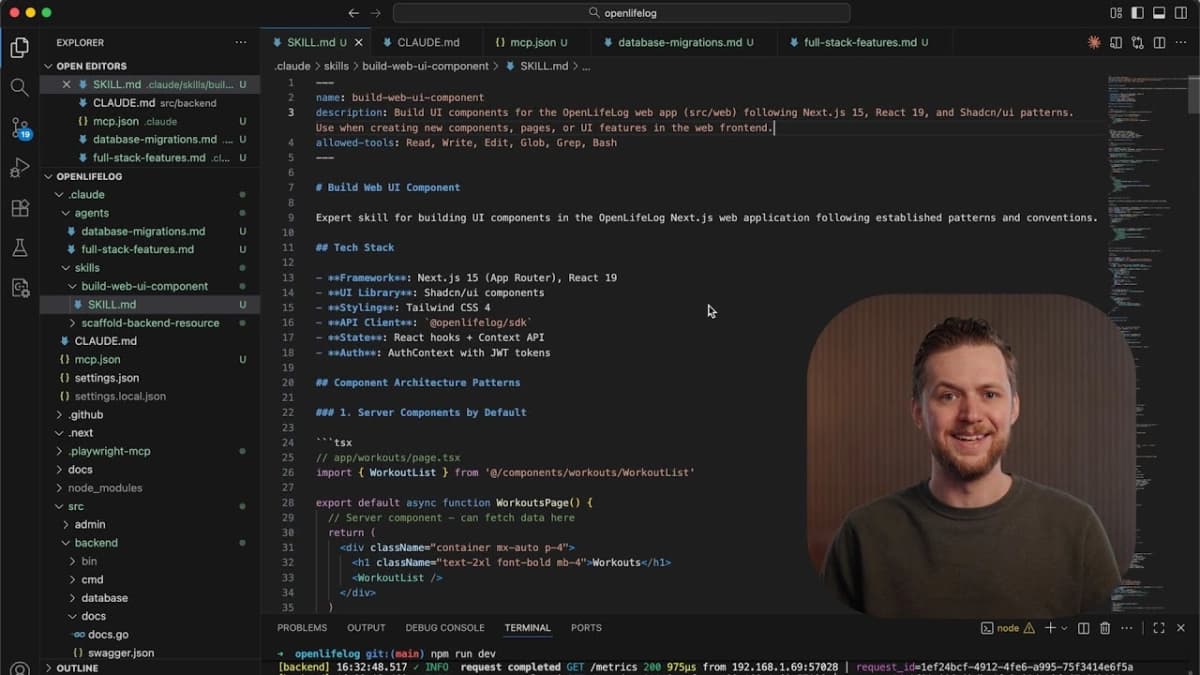Screen dimensions: 1200x675
Task: Create a new terminal with the plus icon
Action: pyautogui.click(x=1050, y=628)
